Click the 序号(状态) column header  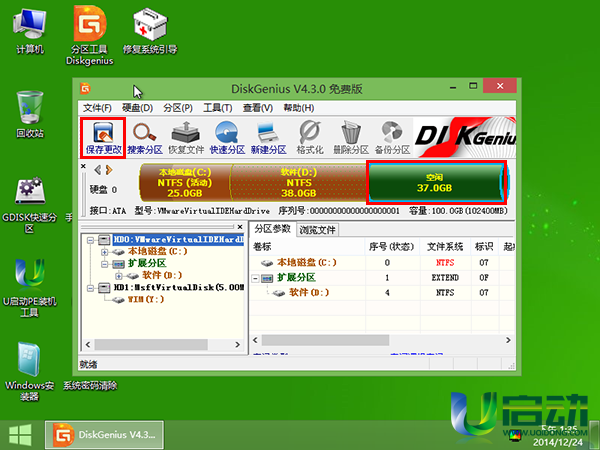392,247
